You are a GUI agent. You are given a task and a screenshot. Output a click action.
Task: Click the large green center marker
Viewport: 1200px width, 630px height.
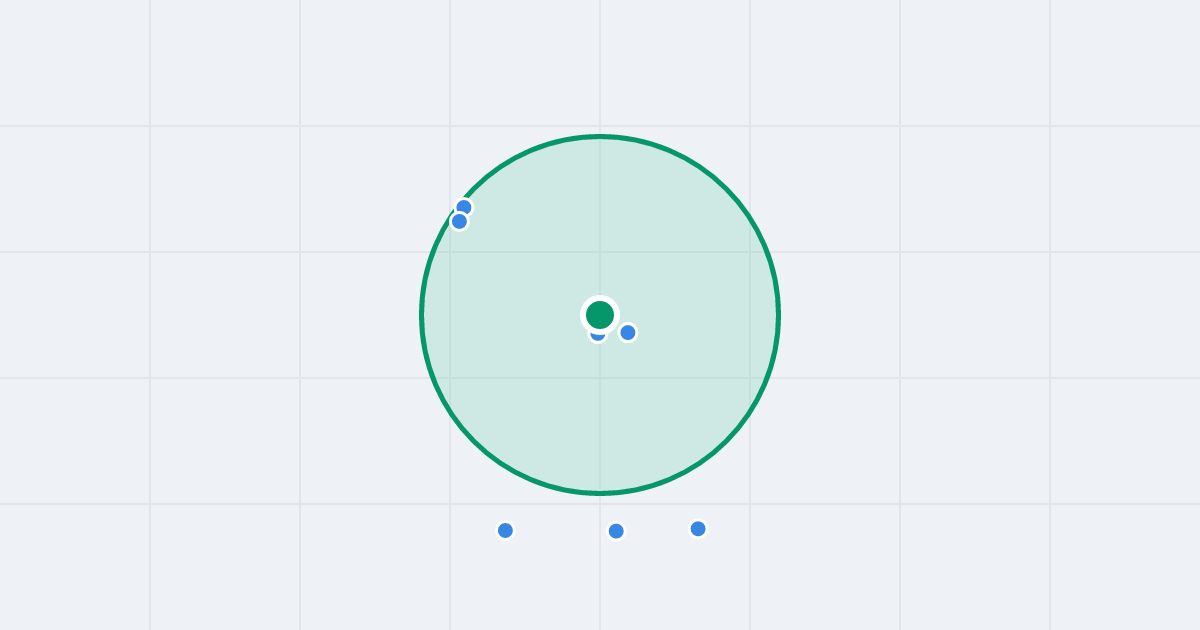[x=600, y=315]
